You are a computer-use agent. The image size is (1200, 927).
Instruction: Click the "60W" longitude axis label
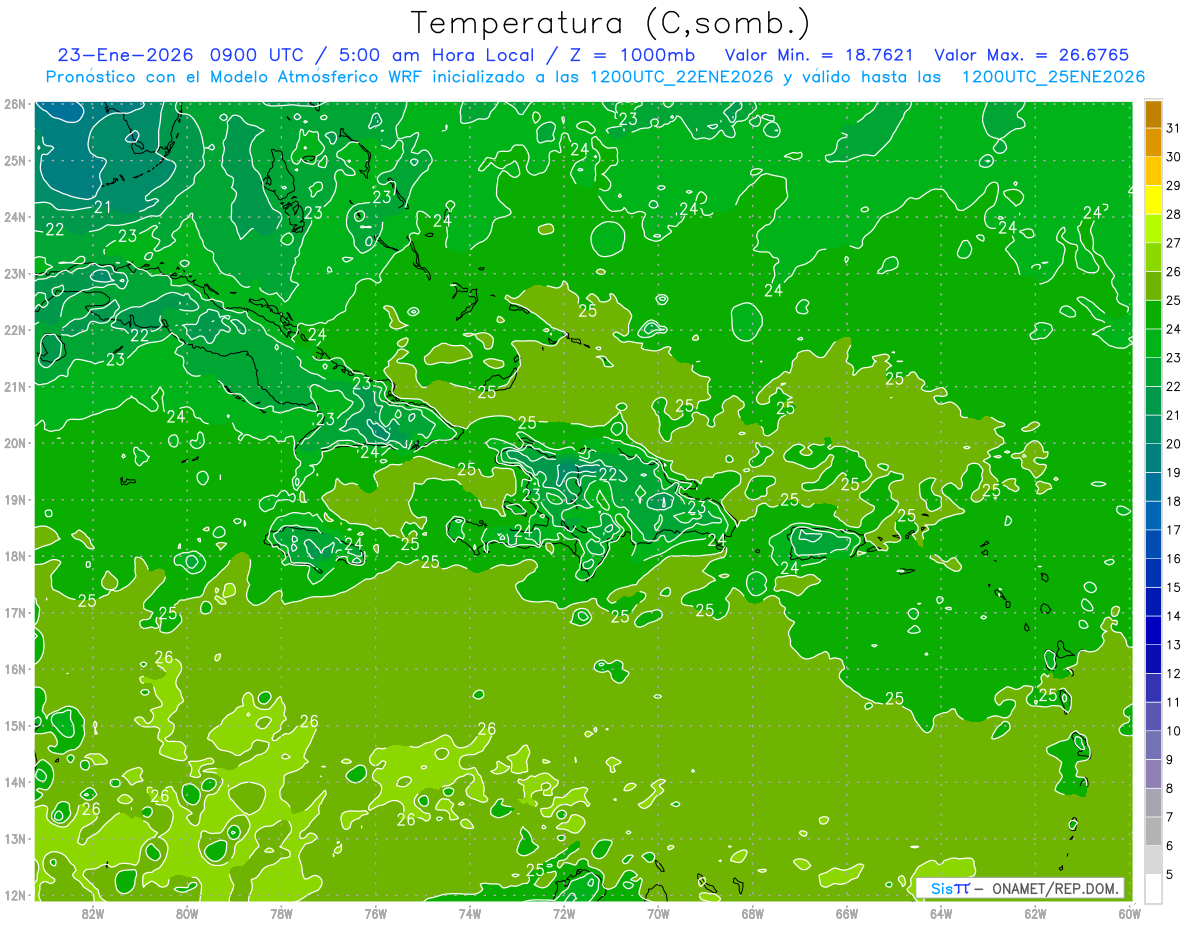(1130, 913)
